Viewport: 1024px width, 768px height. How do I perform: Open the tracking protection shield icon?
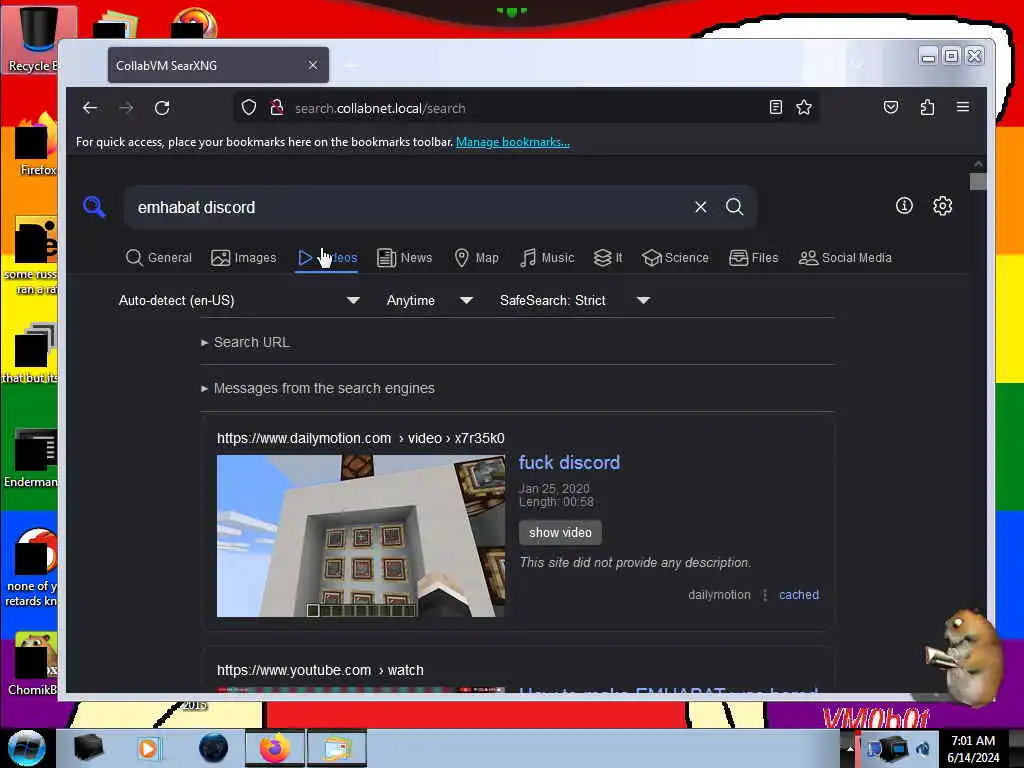click(x=248, y=108)
